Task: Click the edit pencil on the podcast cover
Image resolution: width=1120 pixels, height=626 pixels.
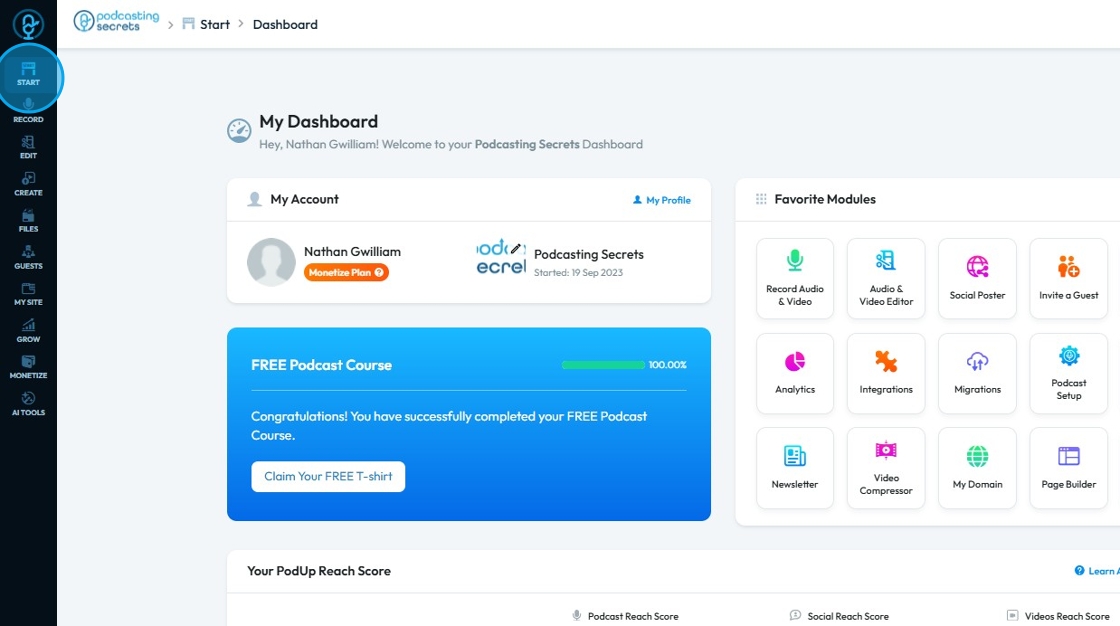Action: click(516, 249)
